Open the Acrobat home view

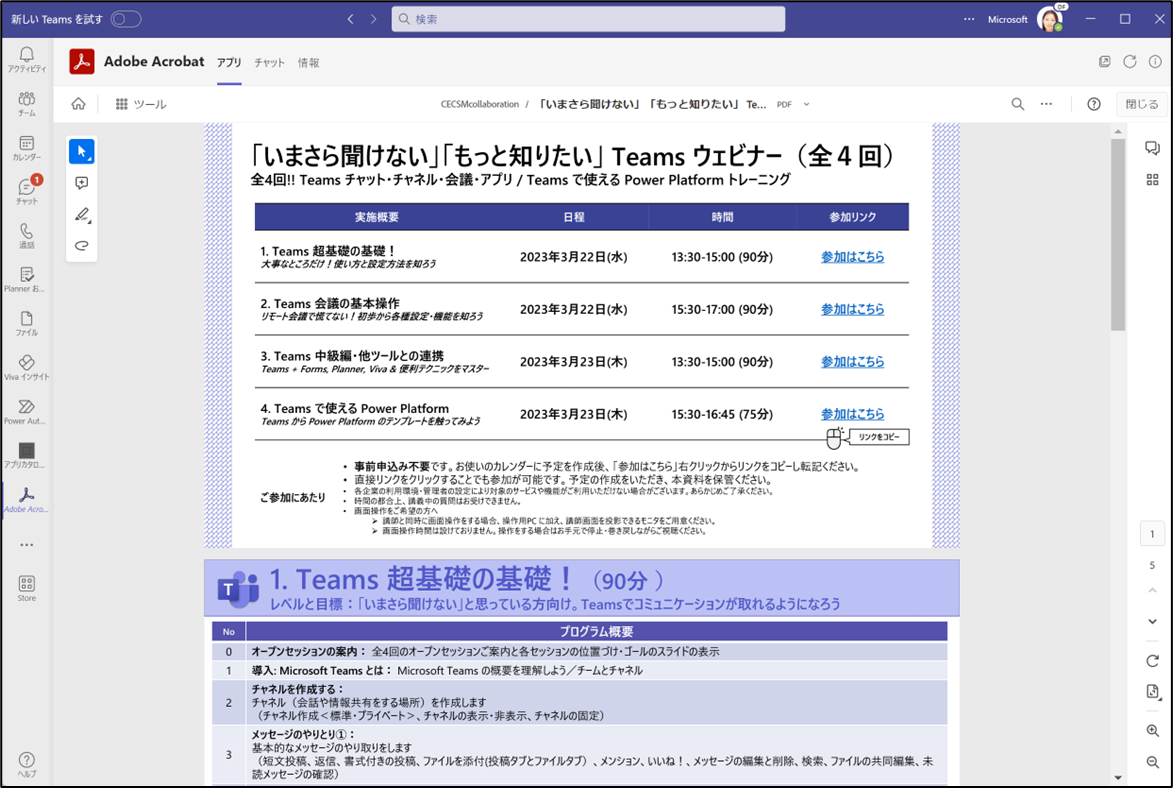click(x=78, y=103)
